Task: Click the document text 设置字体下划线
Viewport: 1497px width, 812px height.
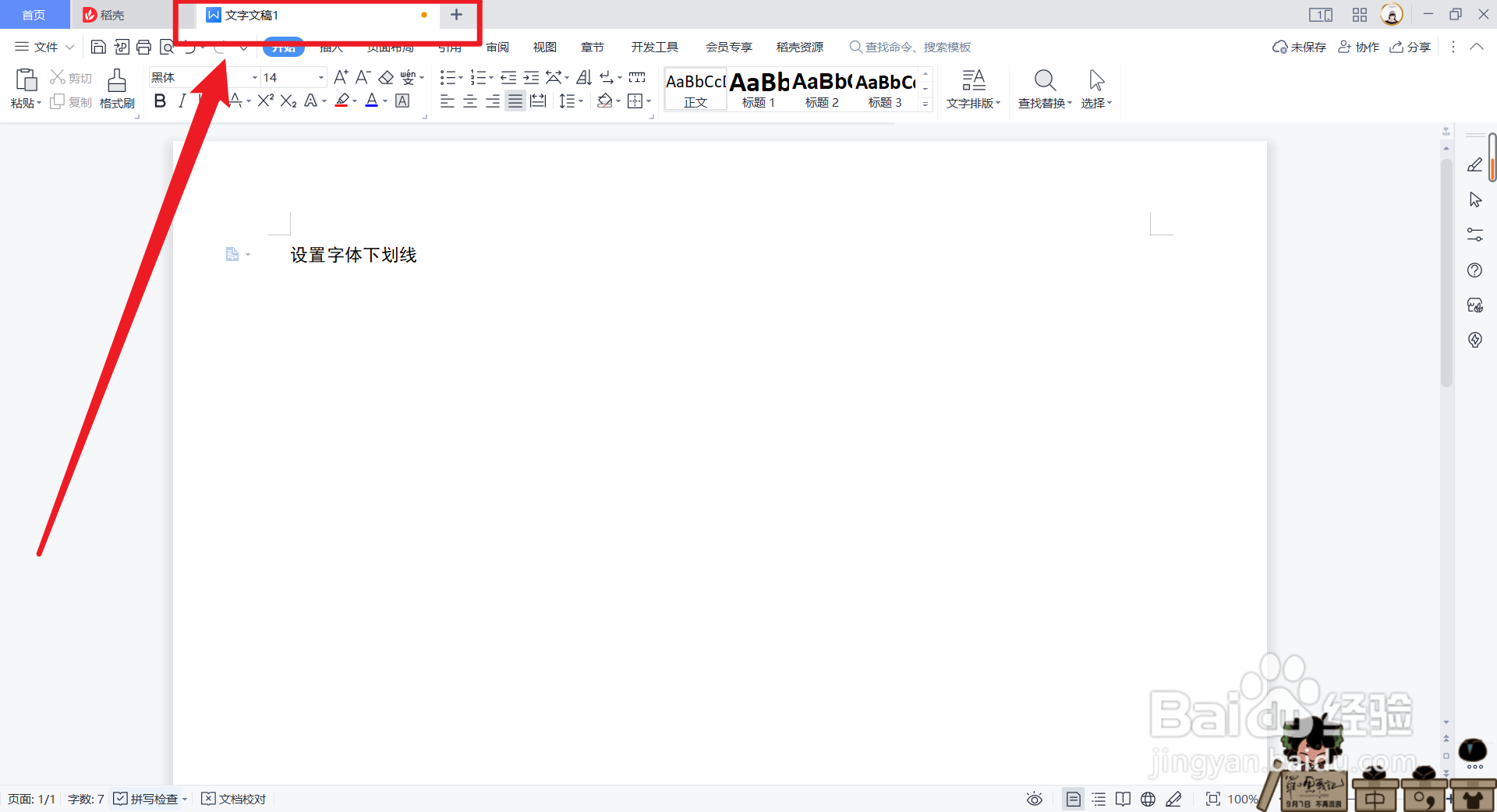Action: click(353, 255)
